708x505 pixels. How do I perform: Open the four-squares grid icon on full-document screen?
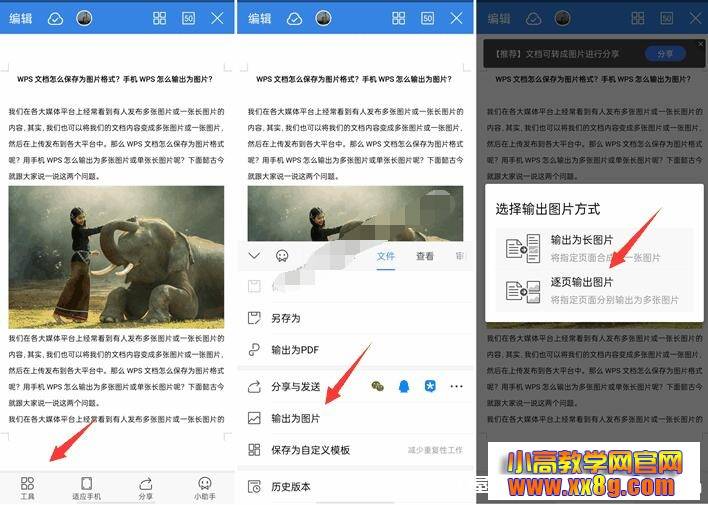pos(159,18)
